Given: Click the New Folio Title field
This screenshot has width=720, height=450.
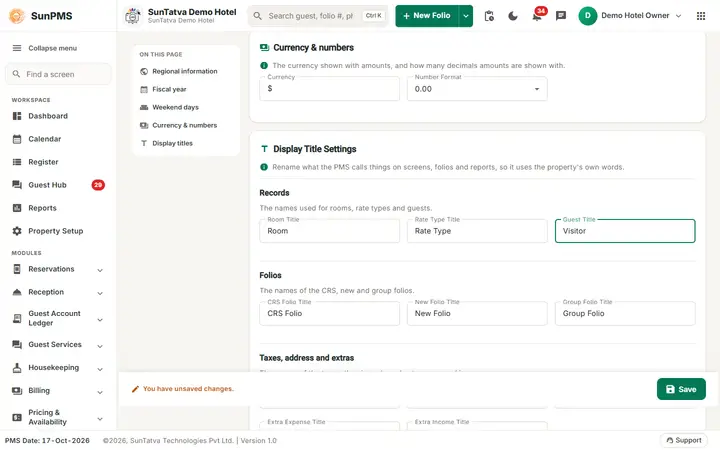Looking at the screenshot, I should click(x=477, y=313).
